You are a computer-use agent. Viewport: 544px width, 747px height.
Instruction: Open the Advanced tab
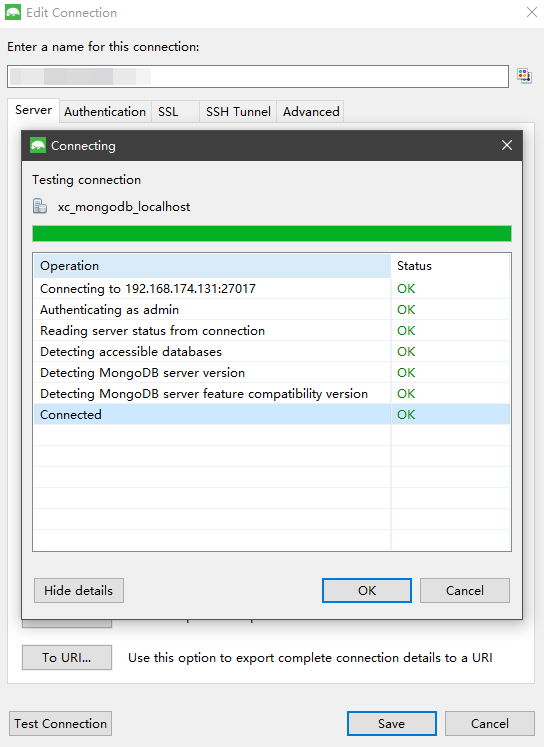point(311,111)
